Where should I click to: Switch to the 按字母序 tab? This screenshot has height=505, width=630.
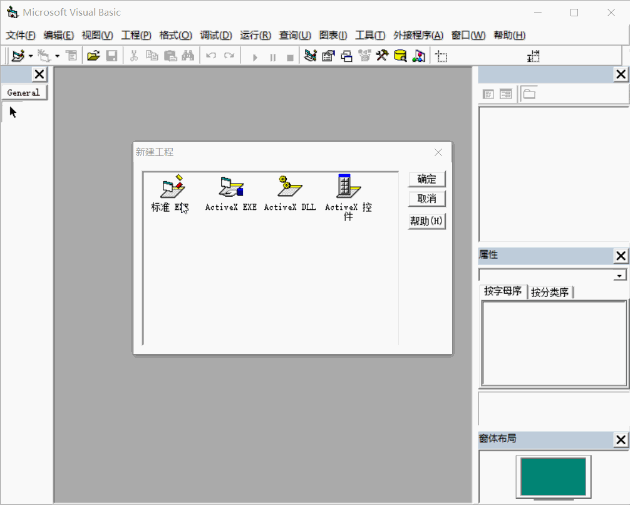coord(503,291)
